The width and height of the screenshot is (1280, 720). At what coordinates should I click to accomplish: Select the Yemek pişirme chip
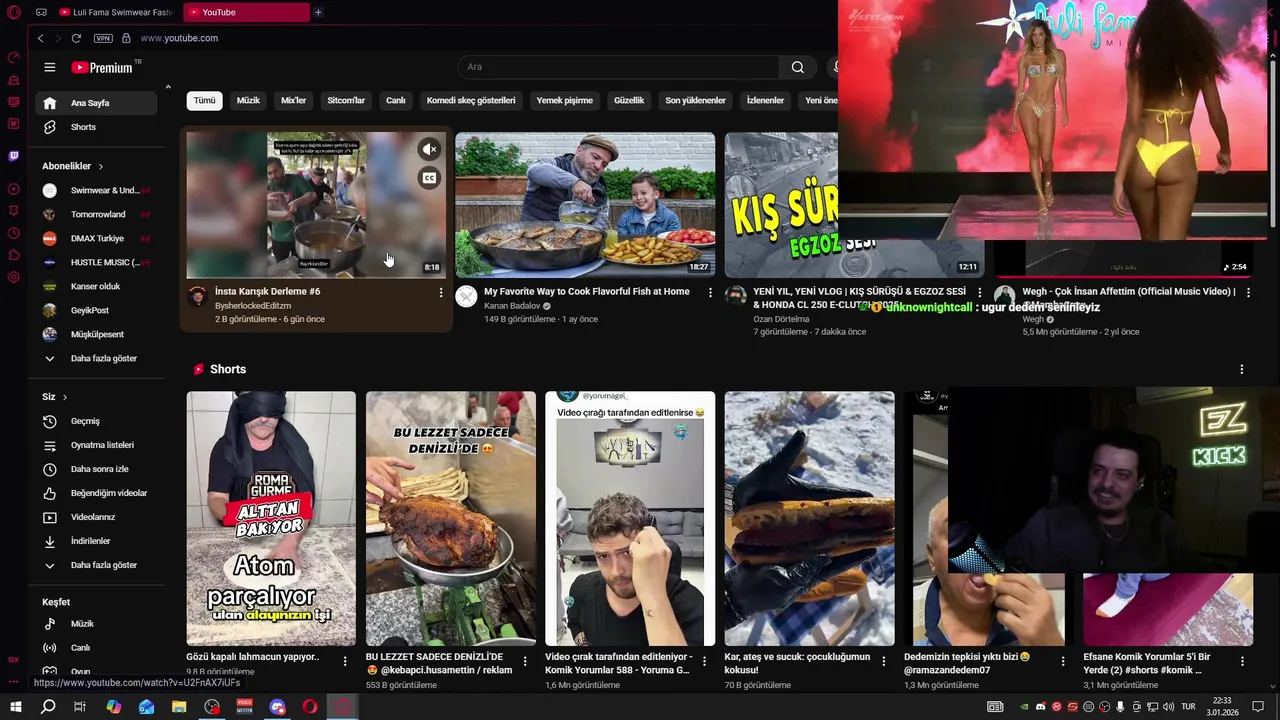coord(565,100)
